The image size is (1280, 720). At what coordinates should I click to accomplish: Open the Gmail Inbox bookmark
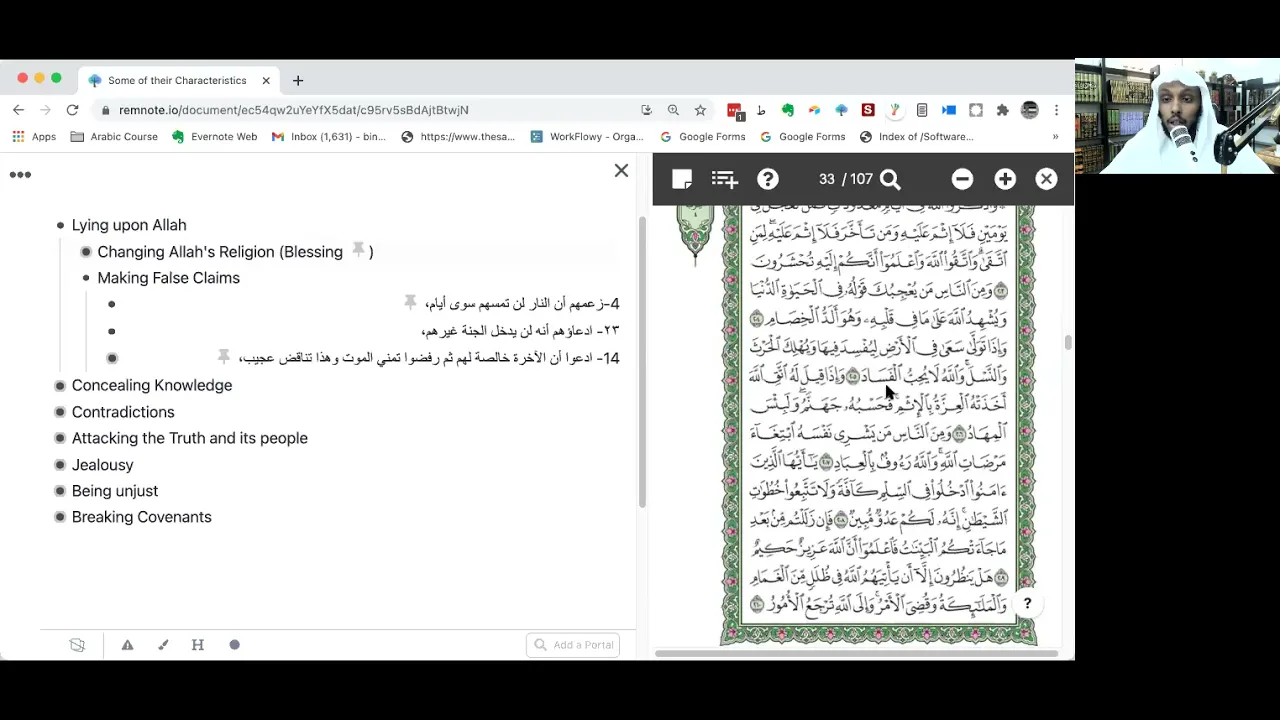click(x=329, y=137)
